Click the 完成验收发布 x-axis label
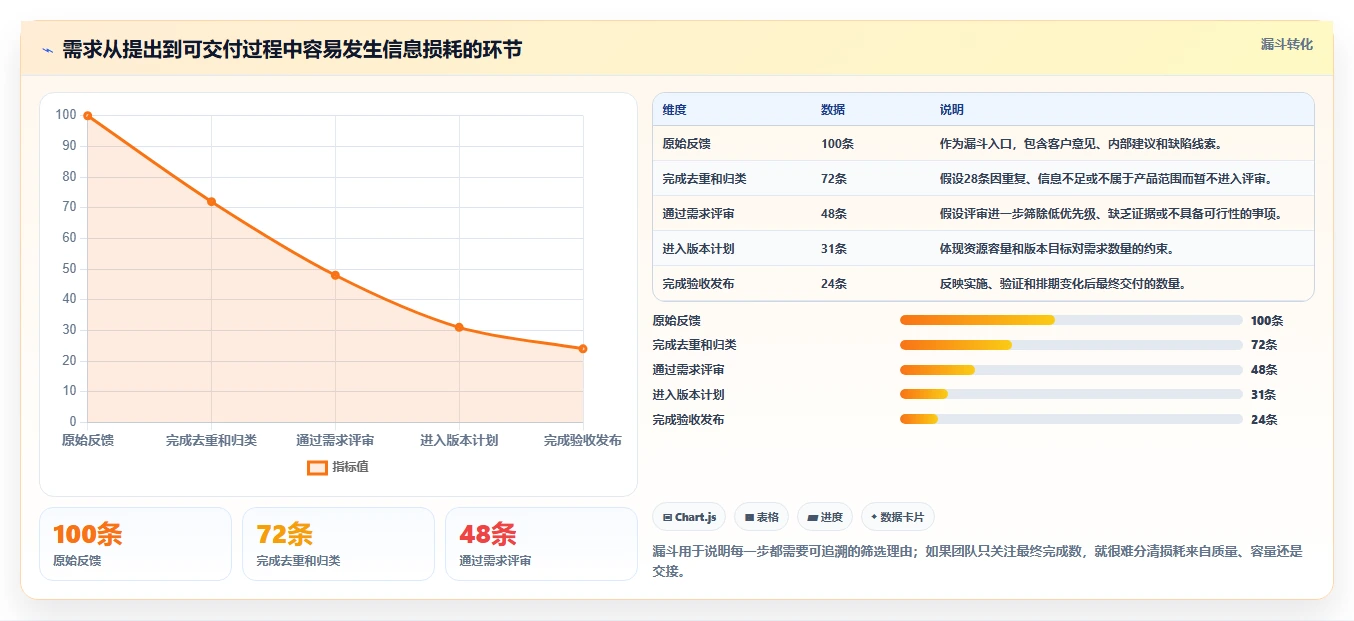This screenshot has width=1354, height=621. (x=583, y=440)
